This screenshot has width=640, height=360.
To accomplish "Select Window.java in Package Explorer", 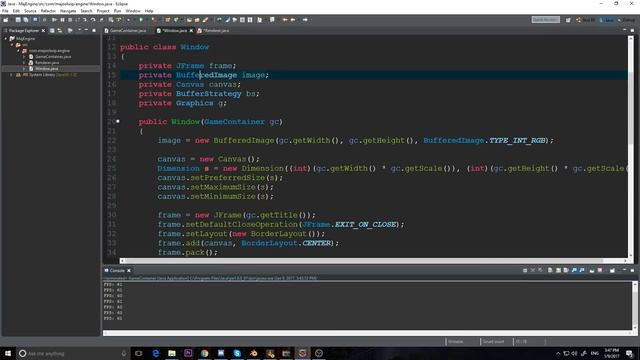I will [x=46, y=69].
